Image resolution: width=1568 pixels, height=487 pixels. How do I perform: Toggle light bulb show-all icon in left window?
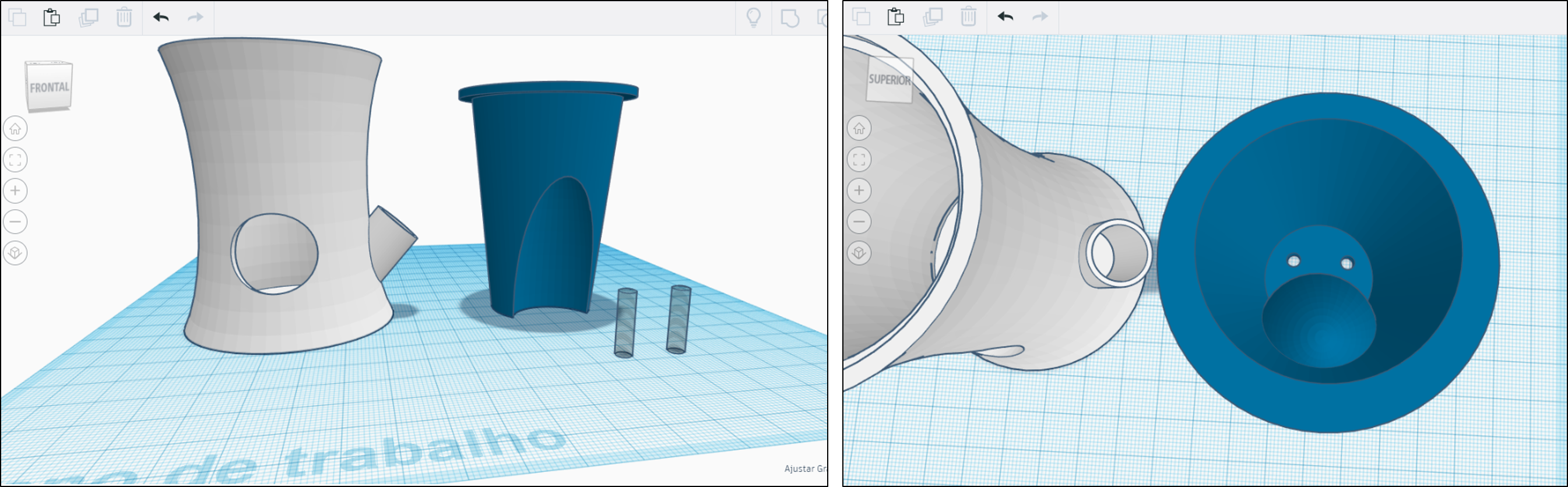click(x=754, y=17)
